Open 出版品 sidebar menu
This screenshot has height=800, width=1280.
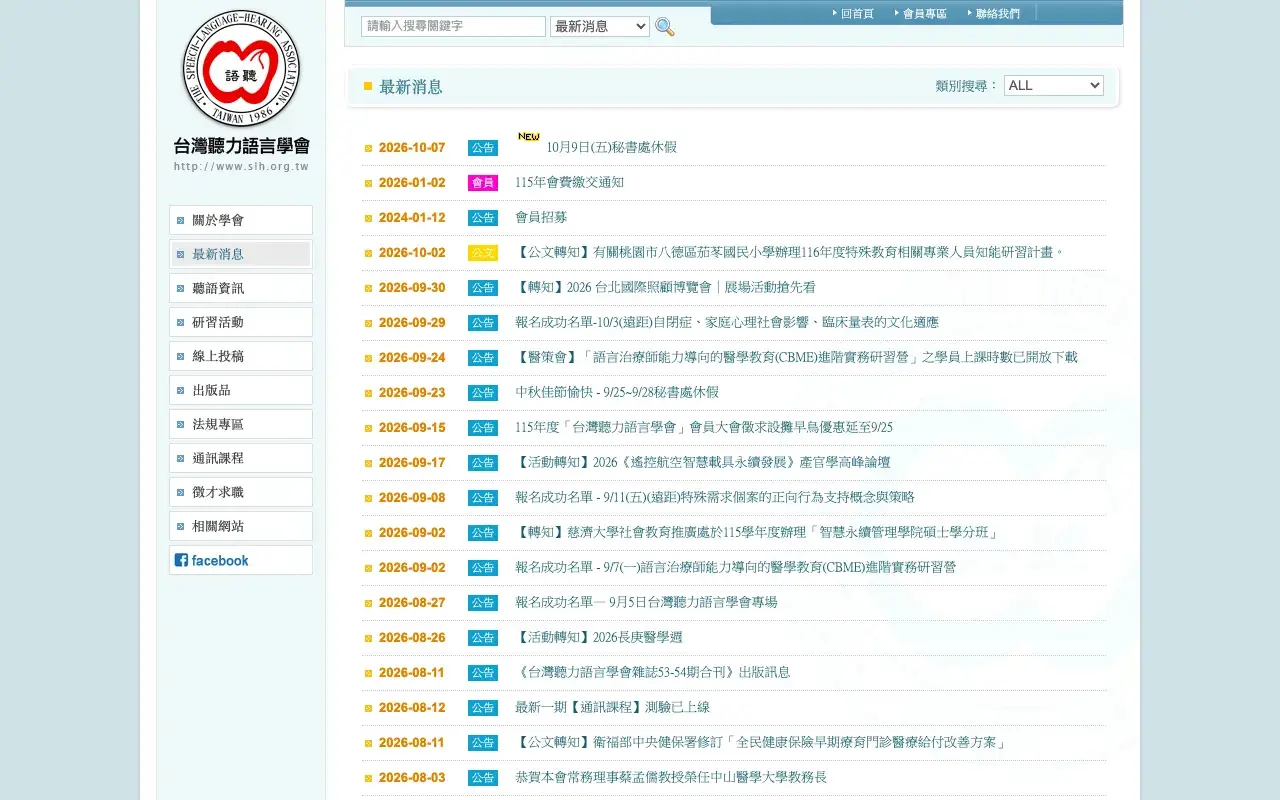[x=241, y=390]
